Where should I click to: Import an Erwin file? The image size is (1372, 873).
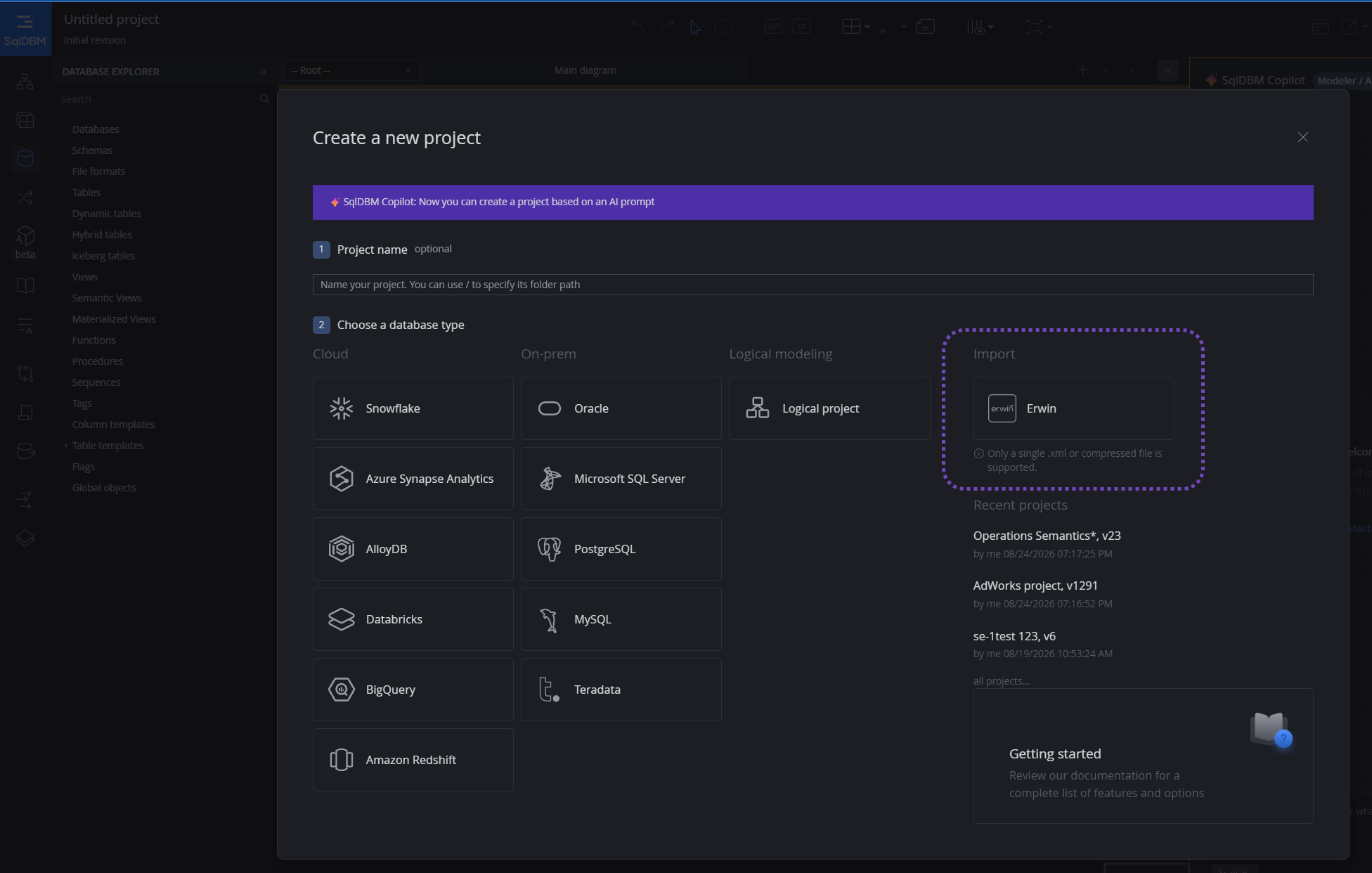pos(1073,408)
